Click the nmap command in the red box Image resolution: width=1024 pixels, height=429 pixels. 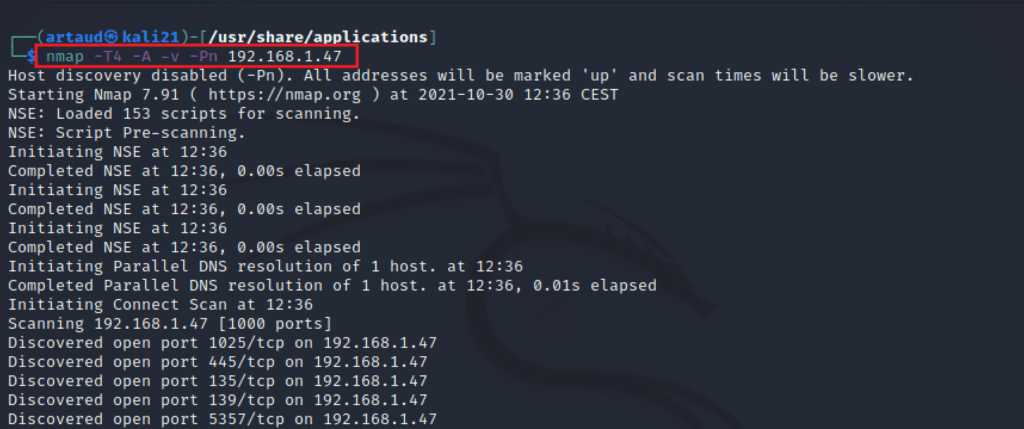pos(194,56)
